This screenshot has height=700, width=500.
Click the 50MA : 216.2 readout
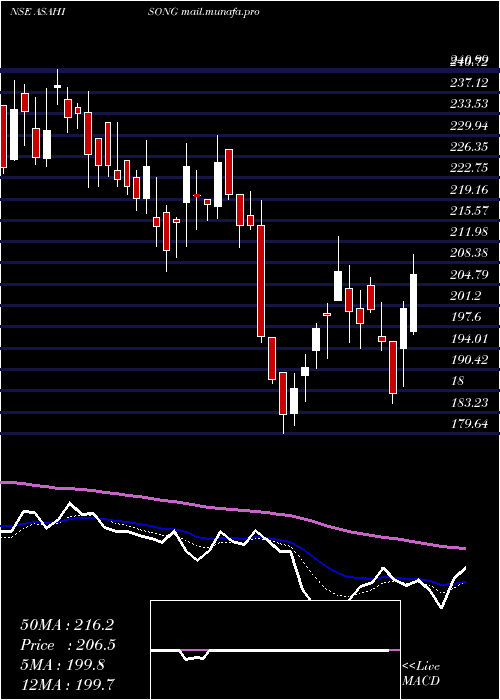(x=67, y=625)
